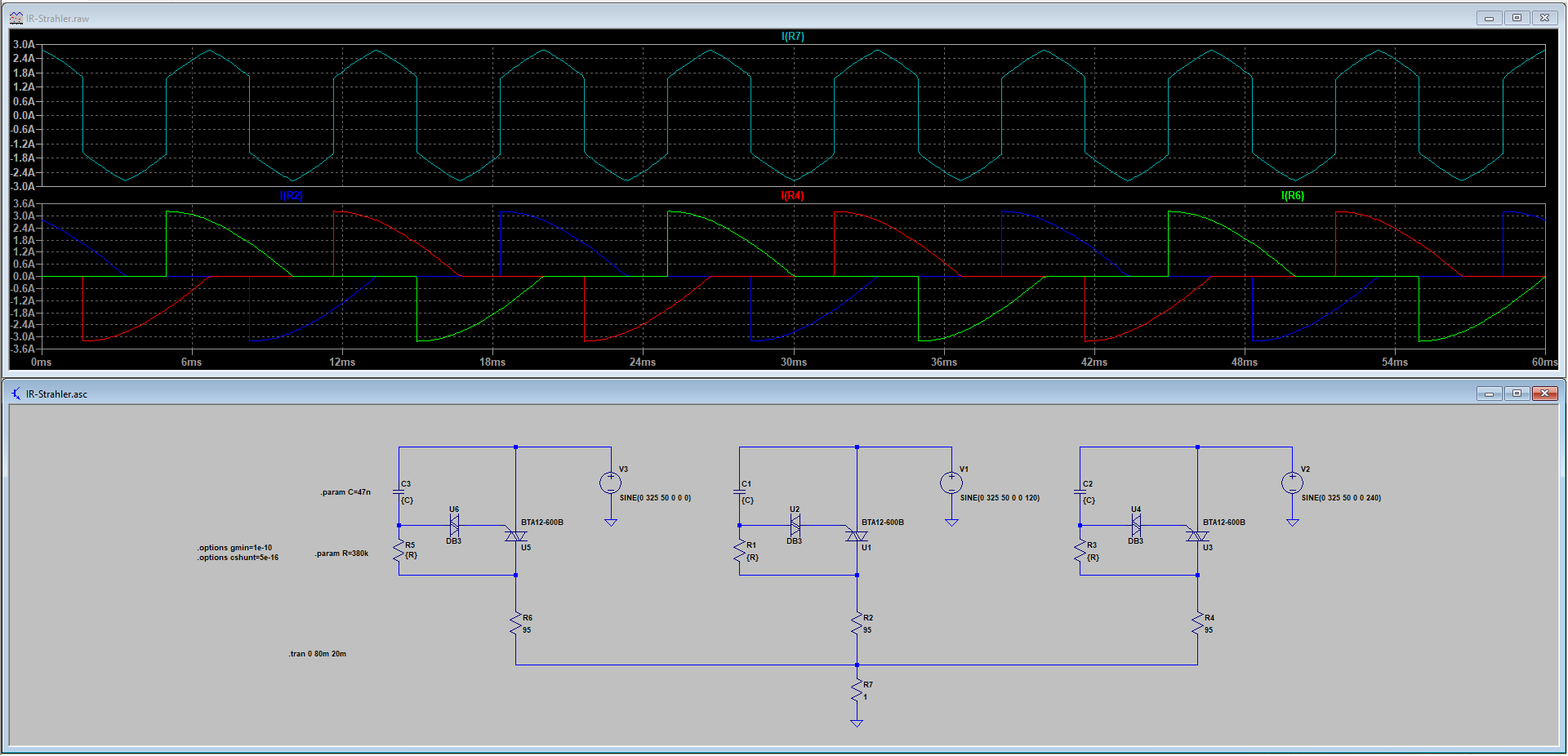Viewport: 1568px width, 756px height.
Task: Click the U1 triac symbol
Action: click(x=857, y=536)
